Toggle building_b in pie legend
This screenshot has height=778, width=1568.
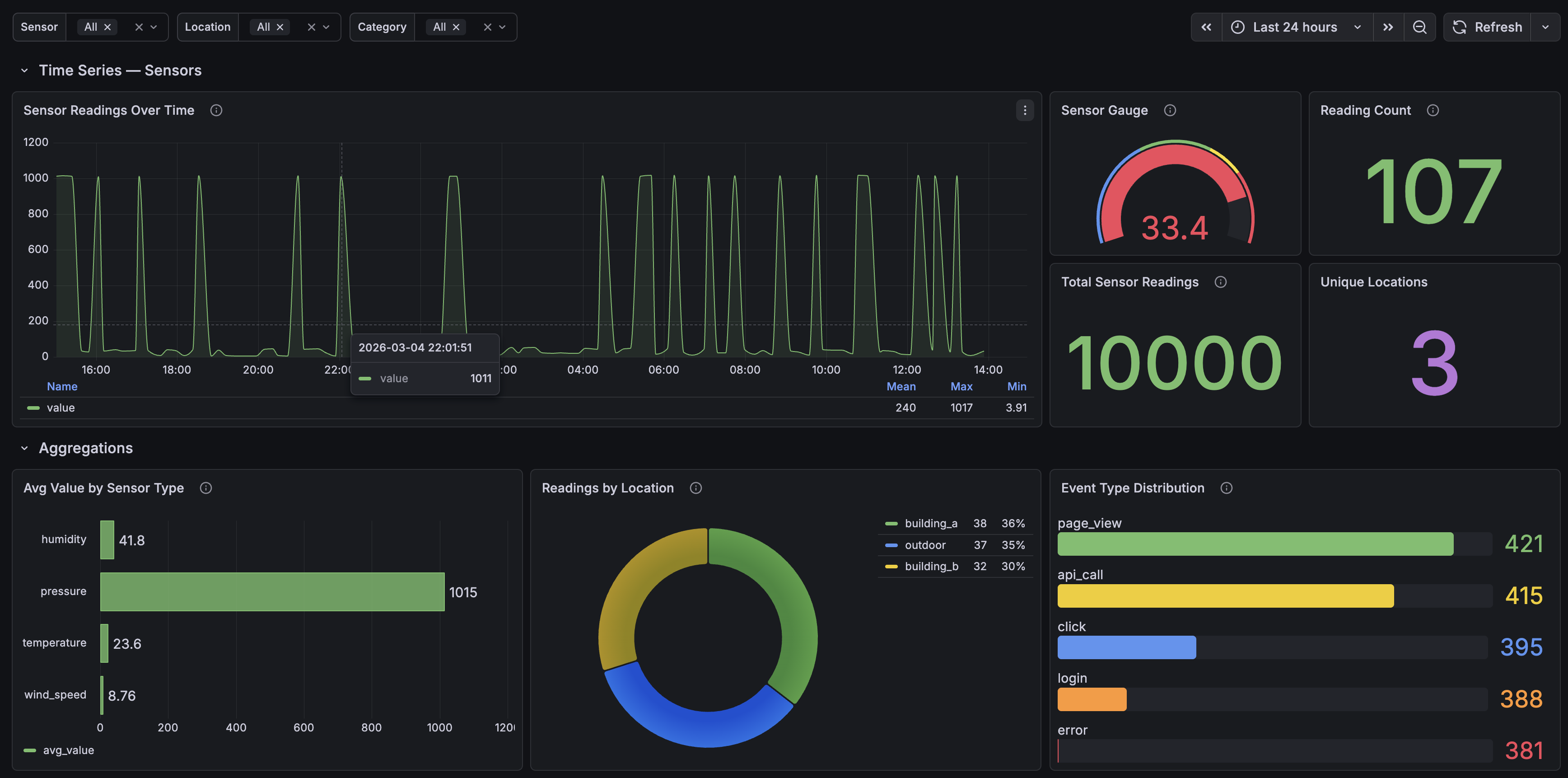931,566
